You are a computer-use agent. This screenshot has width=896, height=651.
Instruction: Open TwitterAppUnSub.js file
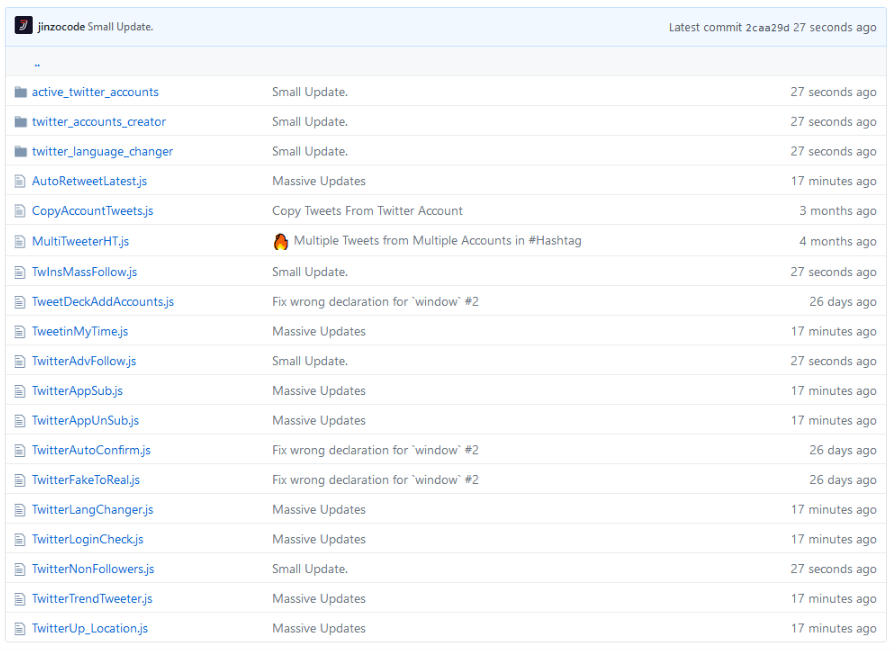[x=85, y=421]
